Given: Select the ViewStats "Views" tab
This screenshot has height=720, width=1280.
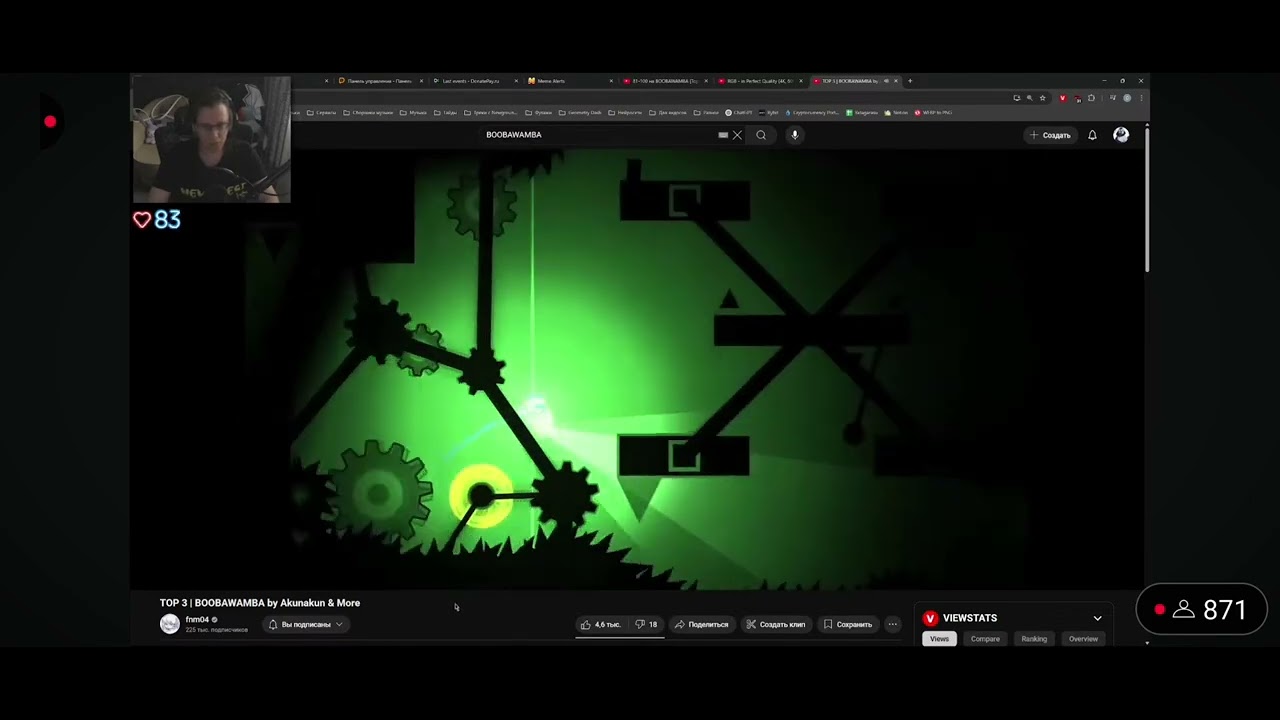Looking at the screenshot, I should pyautogui.click(x=939, y=639).
